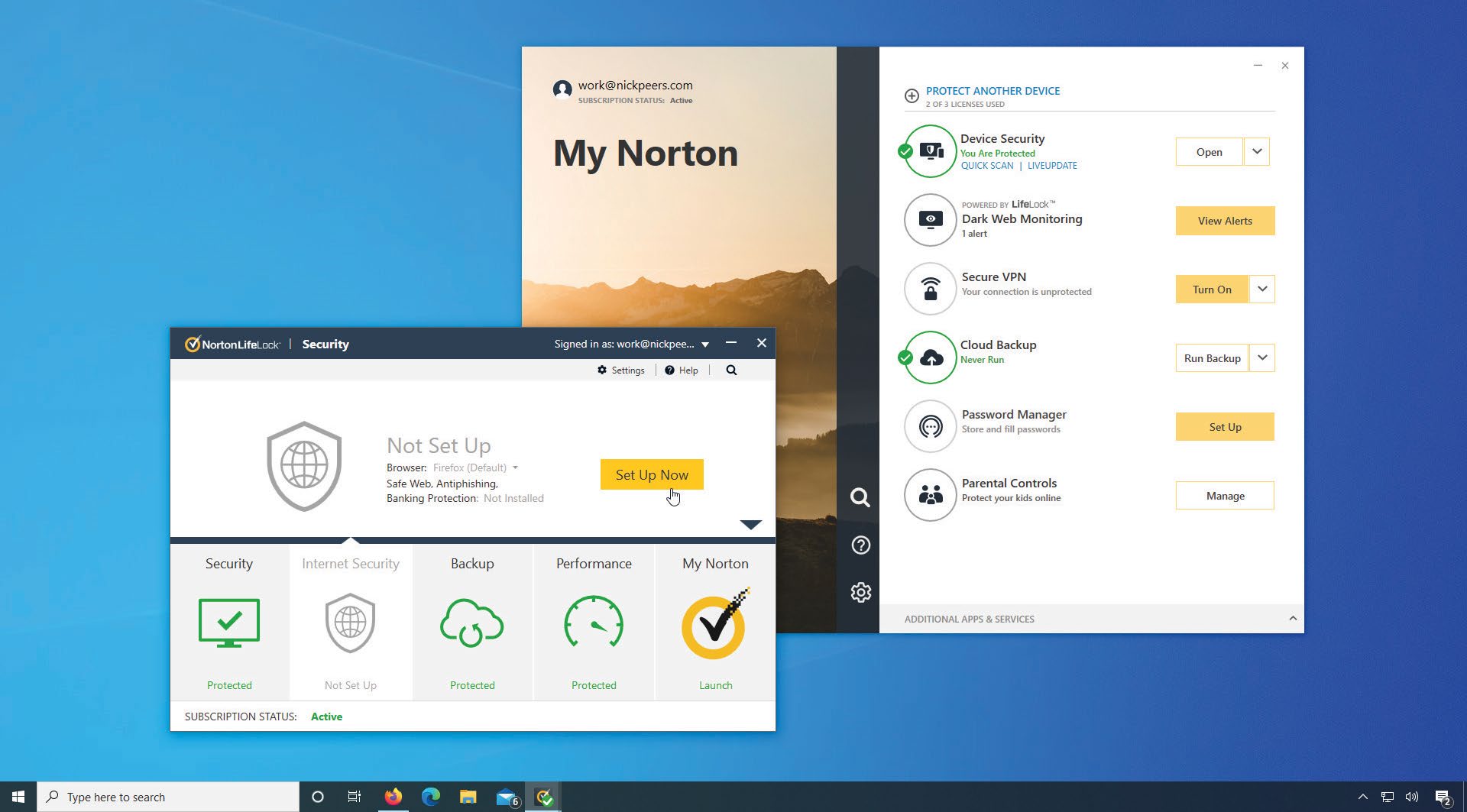Click the Open button for Device Security
Image resolution: width=1467 pixels, height=812 pixels.
(1209, 151)
